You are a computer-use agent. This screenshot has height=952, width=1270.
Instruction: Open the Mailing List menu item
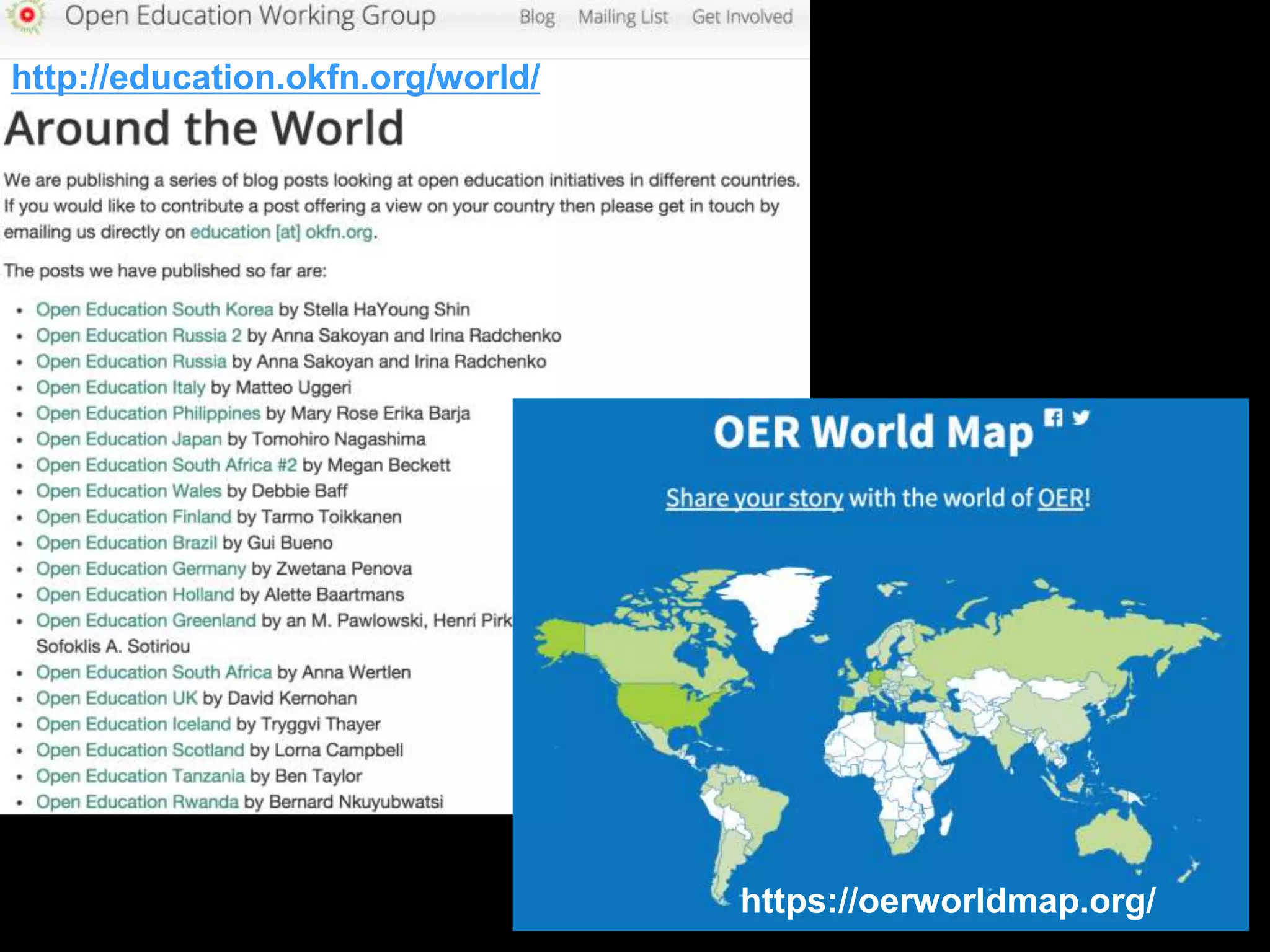tap(623, 17)
